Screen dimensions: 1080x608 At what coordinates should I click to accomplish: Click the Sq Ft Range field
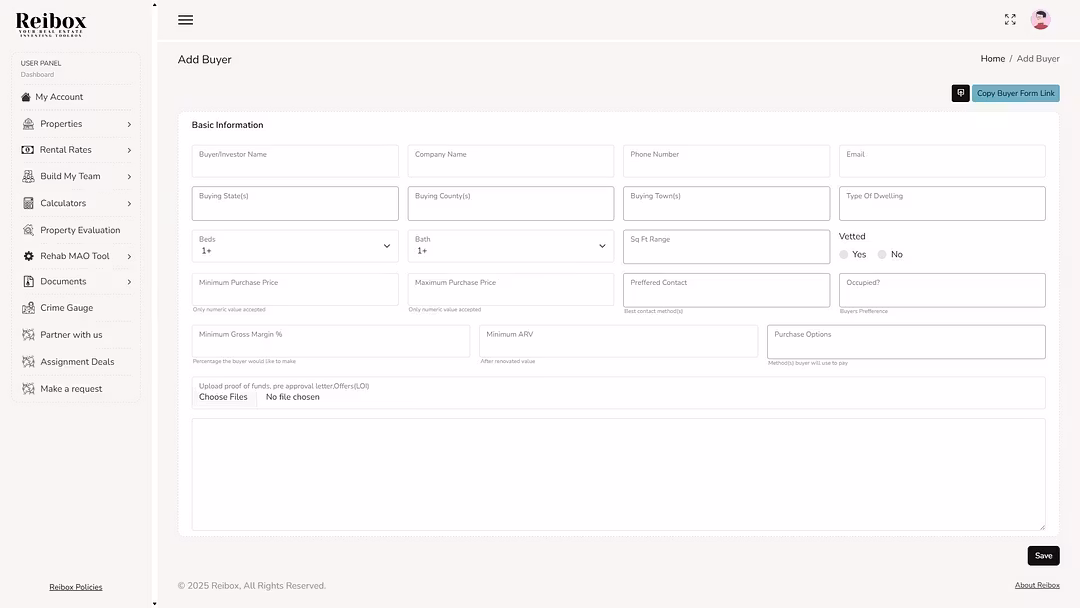coord(726,247)
